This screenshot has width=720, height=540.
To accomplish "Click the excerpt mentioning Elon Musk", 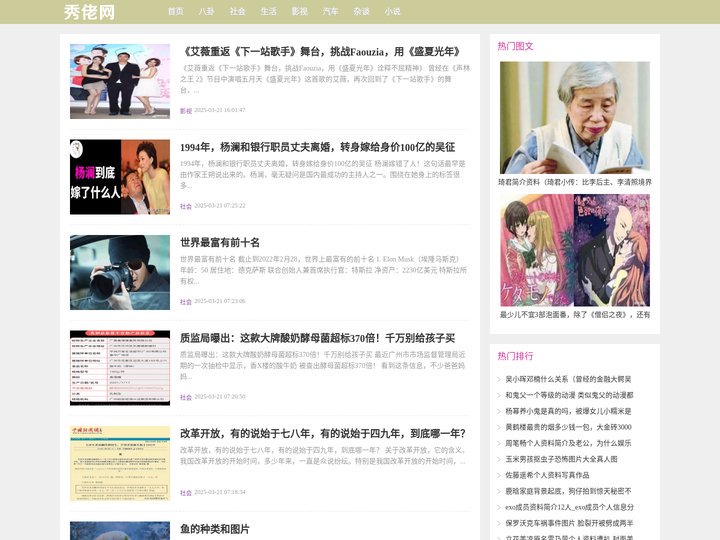I will pyautogui.click(x=323, y=270).
